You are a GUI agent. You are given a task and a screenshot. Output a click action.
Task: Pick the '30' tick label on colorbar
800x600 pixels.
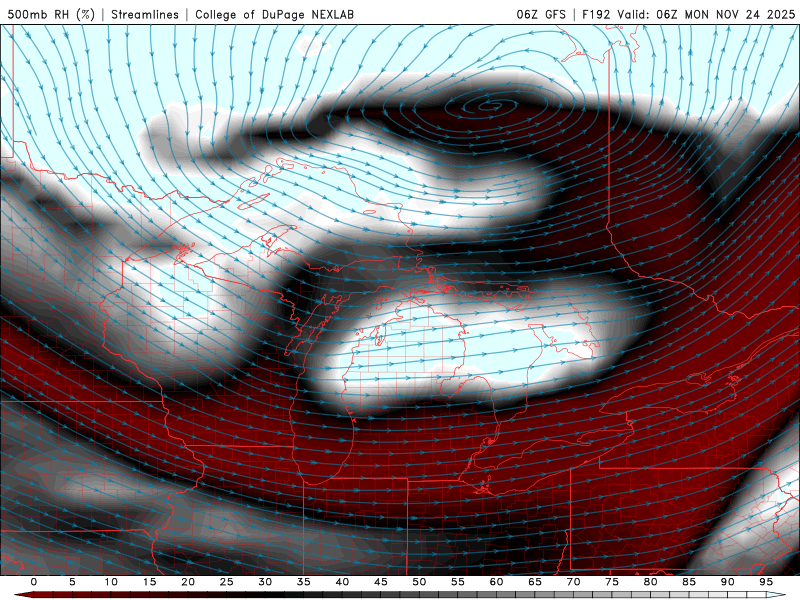(x=265, y=582)
